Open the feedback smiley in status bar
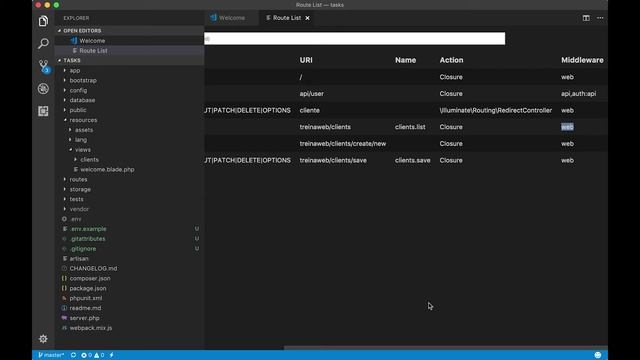The image size is (640, 360). pos(598,355)
